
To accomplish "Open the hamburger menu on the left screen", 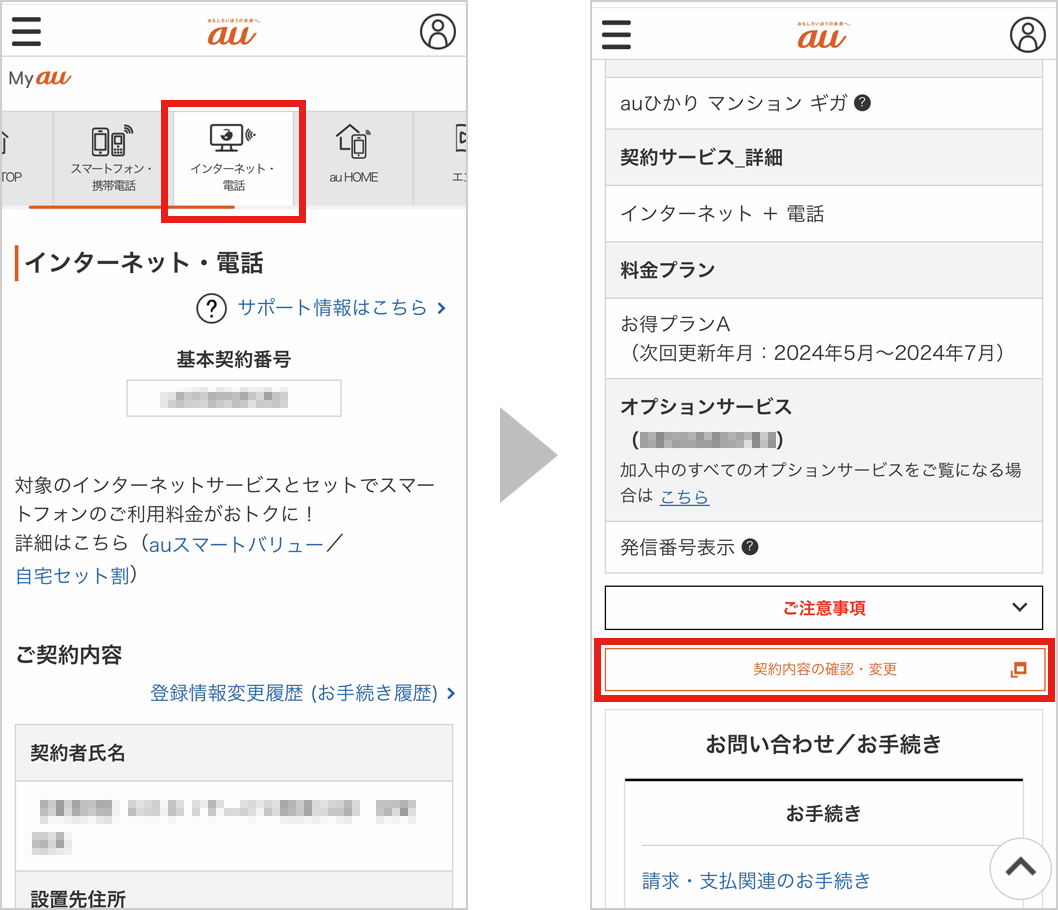I will click(x=26, y=31).
